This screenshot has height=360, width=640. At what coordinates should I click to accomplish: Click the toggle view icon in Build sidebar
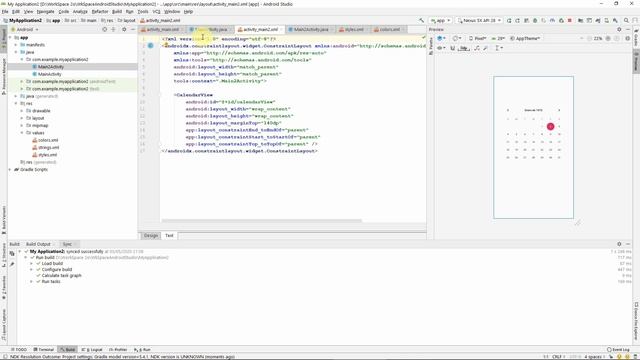(12, 254)
